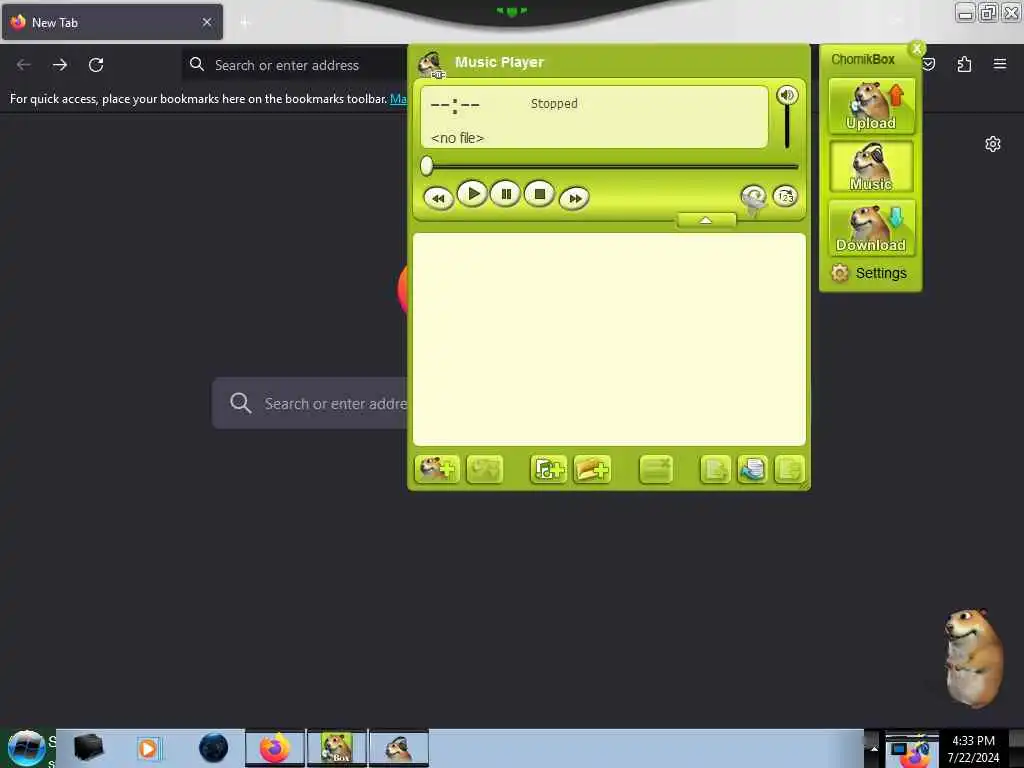Open the Firefox hamburger menu
This screenshot has height=768, width=1024.
coord(999,64)
